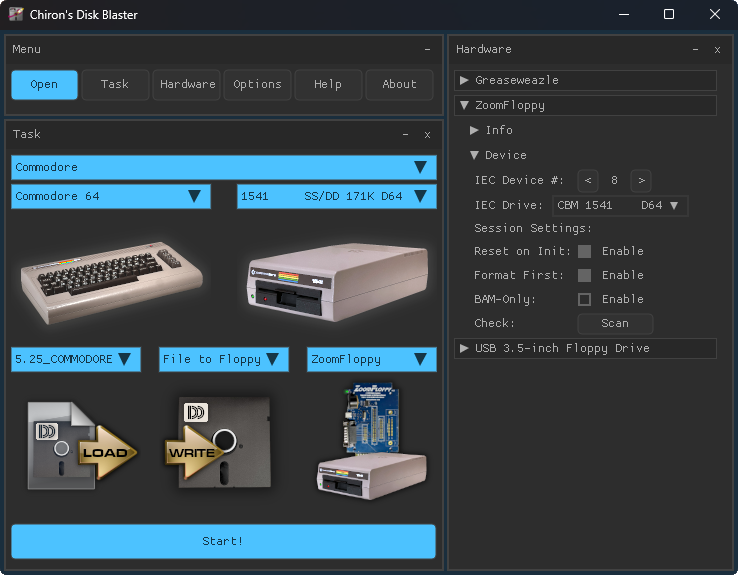Open the IEC Drive CBM 1541 dropdown
The height and width of the screenshot is (575, 738).
click(619, 206)
